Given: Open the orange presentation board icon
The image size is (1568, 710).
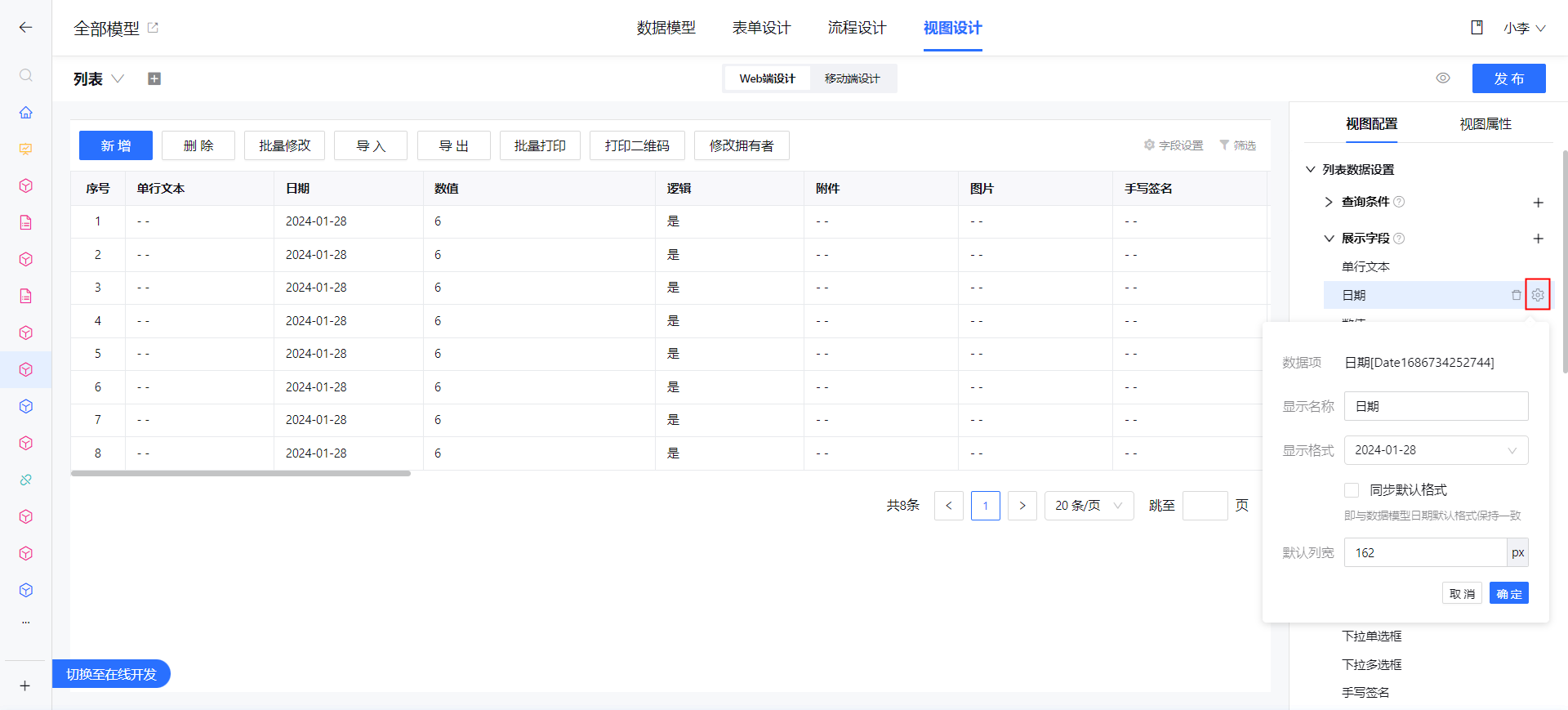Looking at the screenshot, I should [x=26, y=149].
